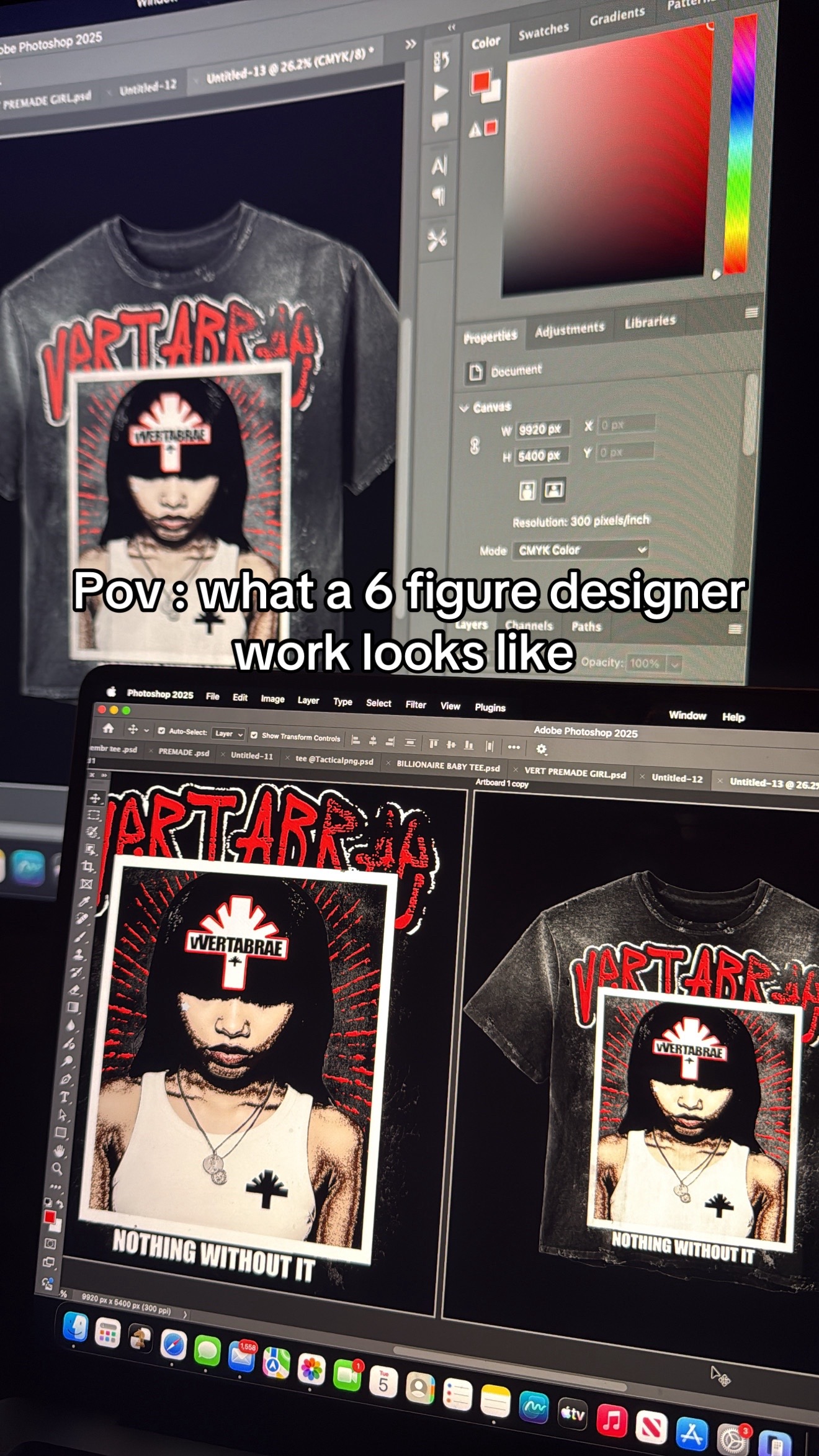Open the Mode CMYK Color dropdown
The width and height of the screenshot is (819, 1456).
(580, 549)
